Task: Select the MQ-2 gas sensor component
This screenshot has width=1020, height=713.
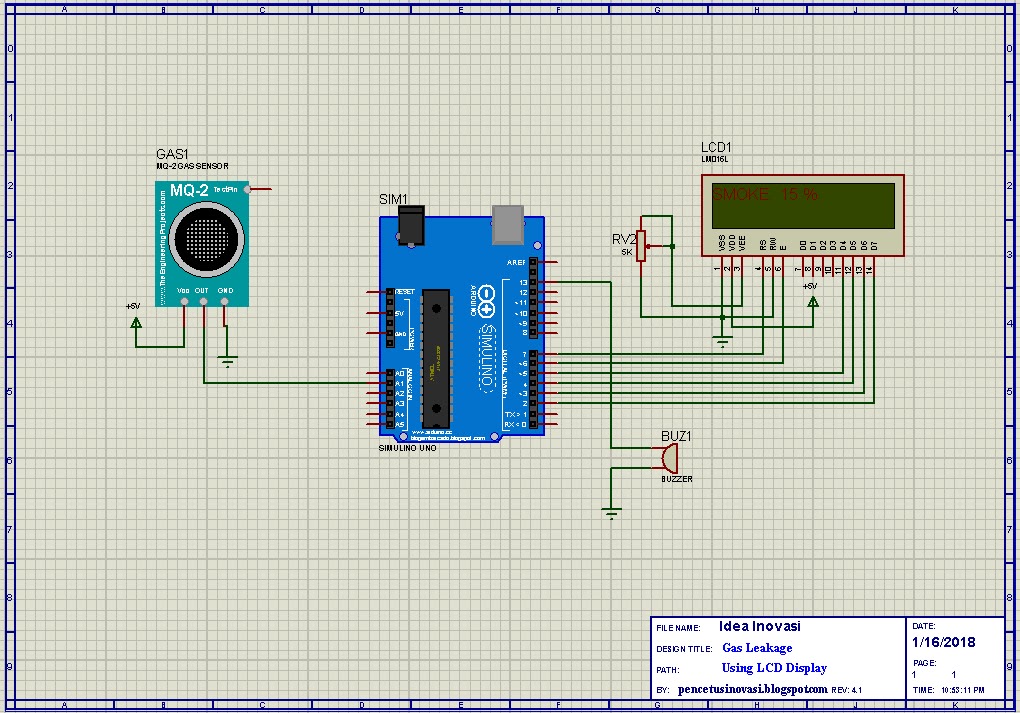Action: pyautogui.click(x=200, y=240)
